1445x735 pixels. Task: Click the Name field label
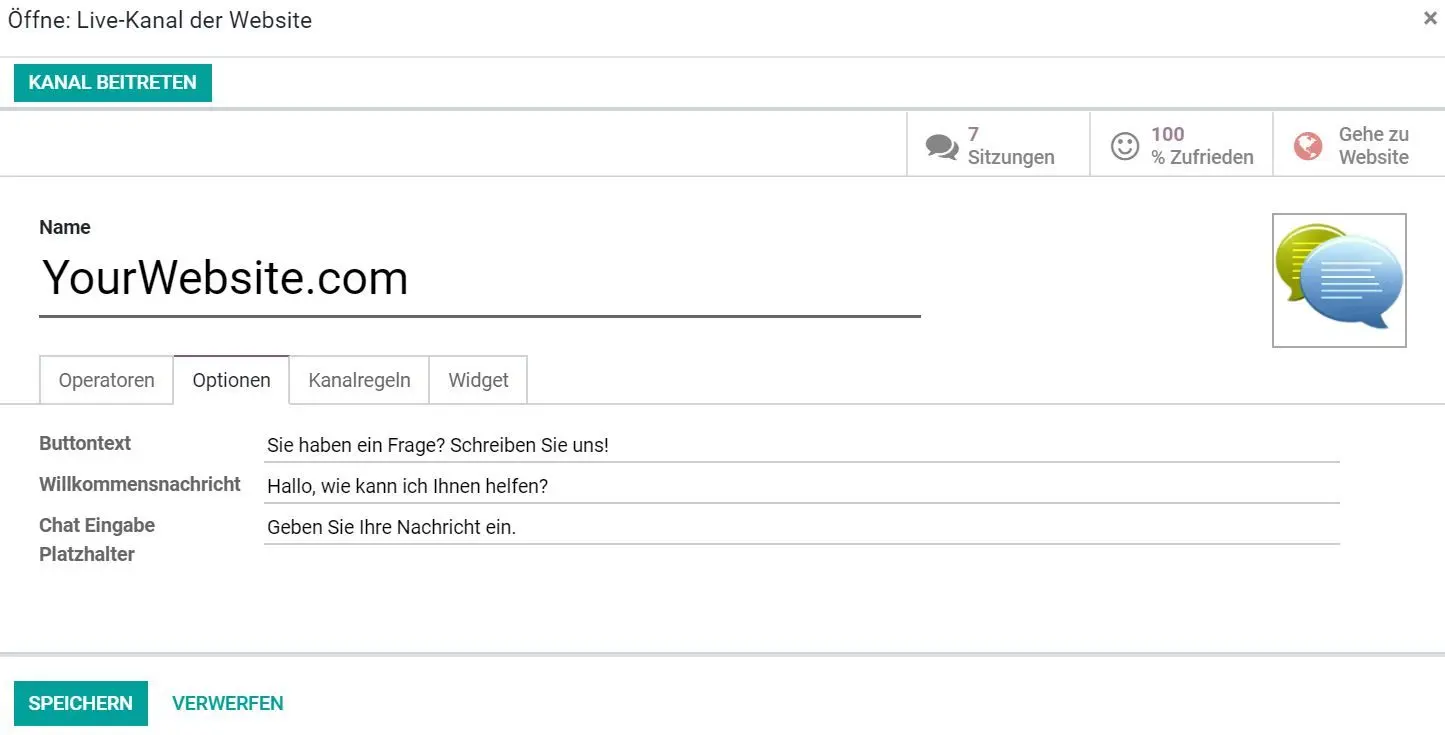pyautogui.click(x=65, y=227)
